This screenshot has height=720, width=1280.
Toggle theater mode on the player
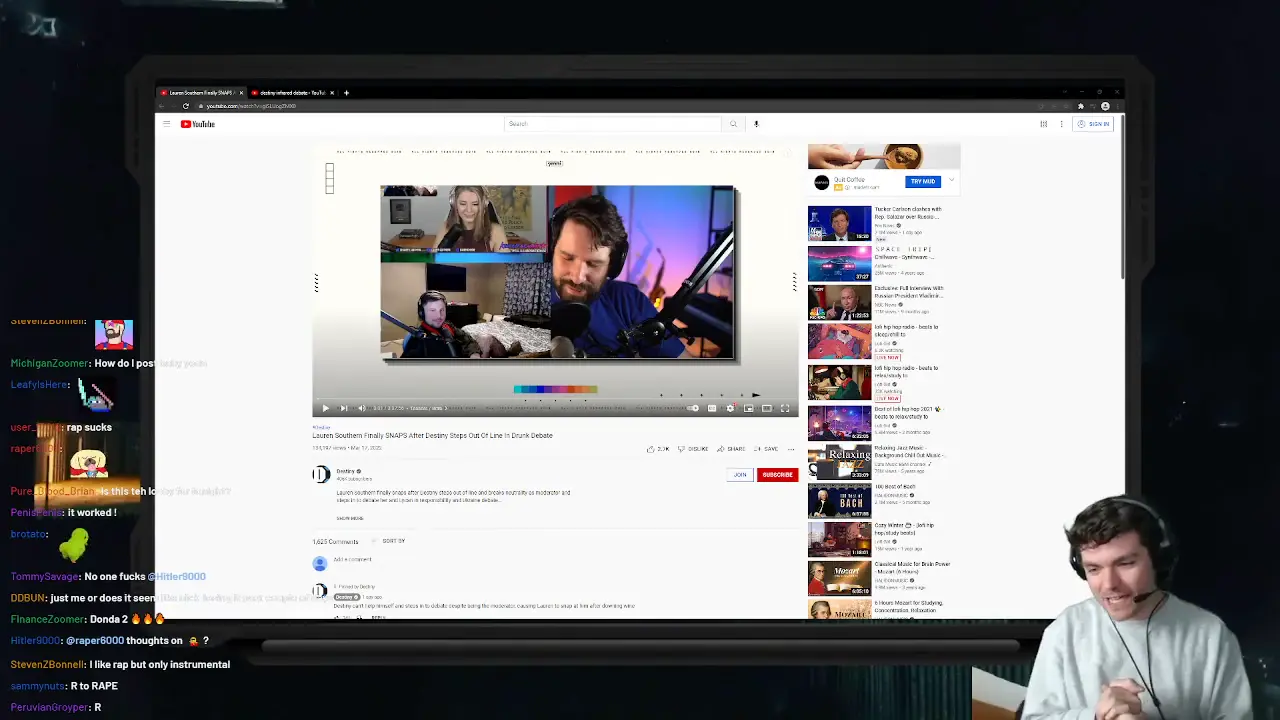point(767,408)
